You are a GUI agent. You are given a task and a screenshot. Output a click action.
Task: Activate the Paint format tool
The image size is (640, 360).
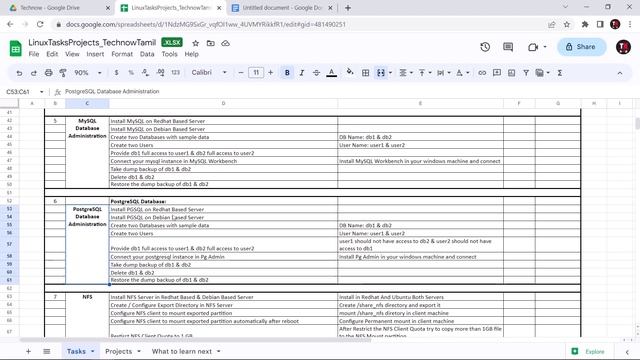63,73
